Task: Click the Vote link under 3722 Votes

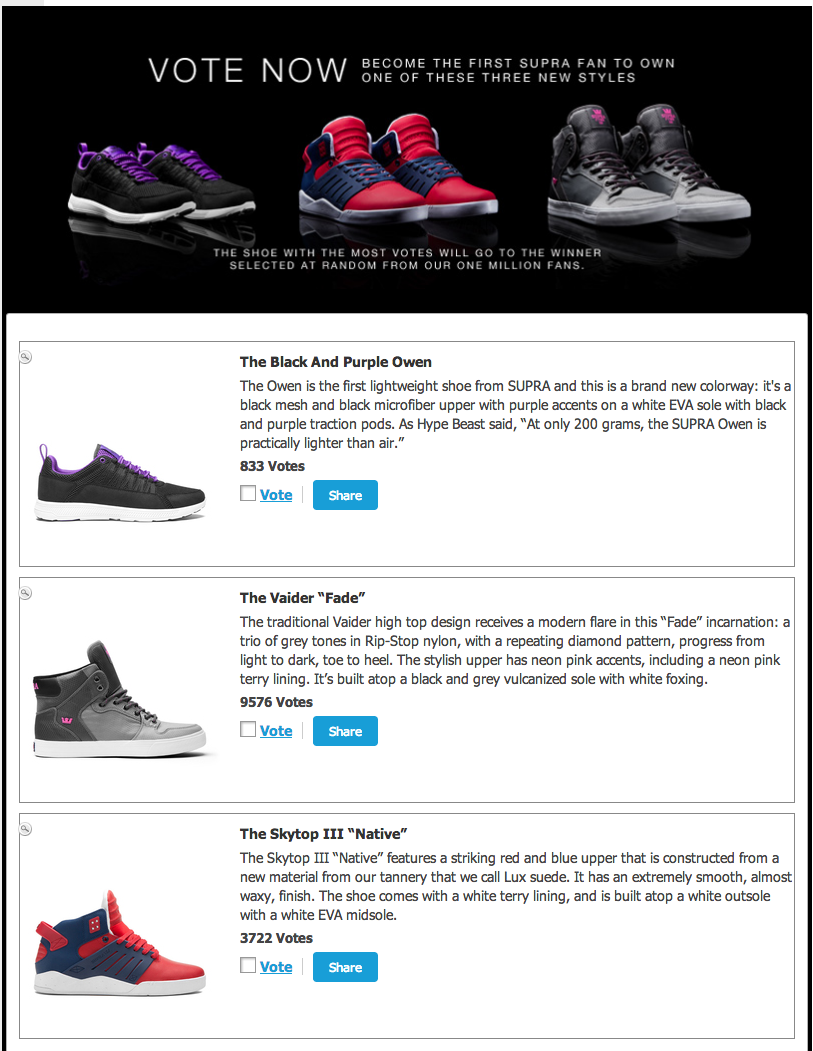Action: (276, 967)
